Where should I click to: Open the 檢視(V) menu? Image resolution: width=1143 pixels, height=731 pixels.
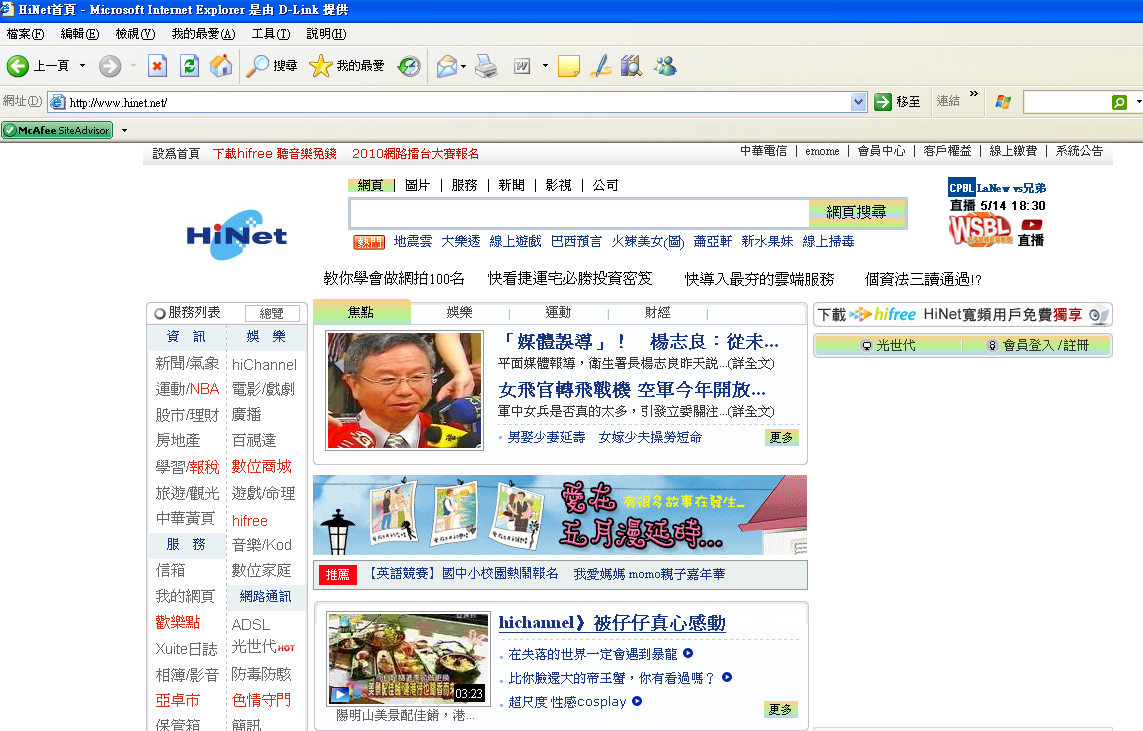coord(136,34)
